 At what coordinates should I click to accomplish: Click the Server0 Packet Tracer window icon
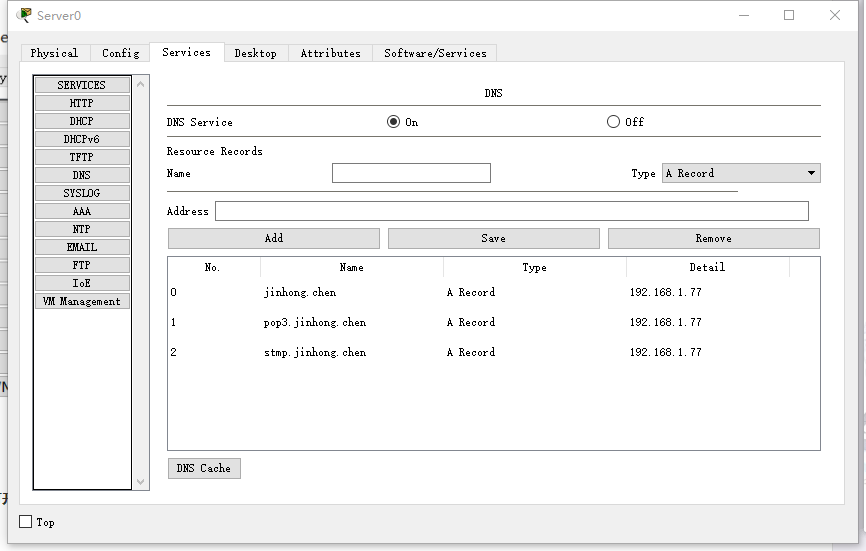pos(24,15)
